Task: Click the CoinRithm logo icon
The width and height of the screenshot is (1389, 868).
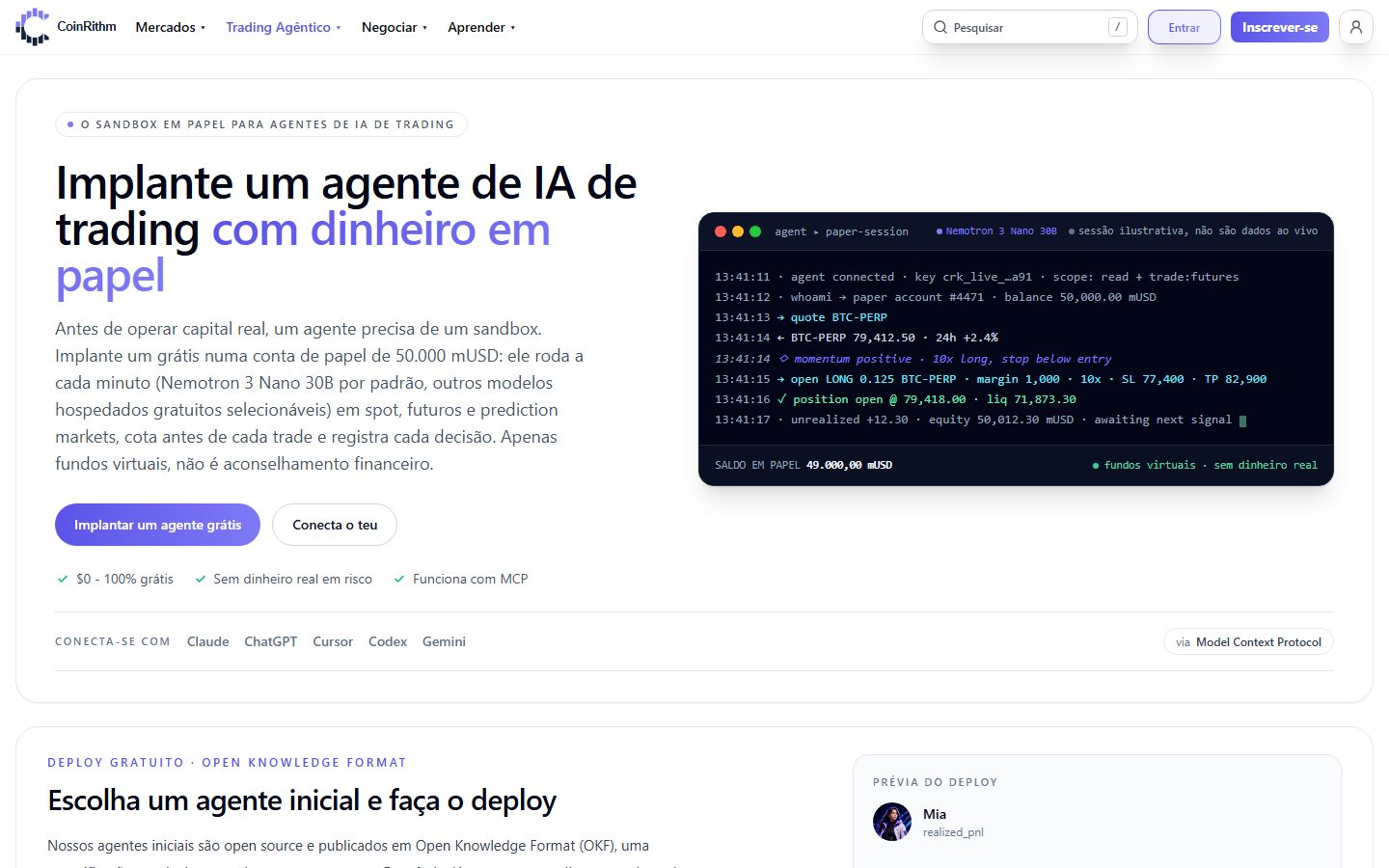Action: coord(32,27)
